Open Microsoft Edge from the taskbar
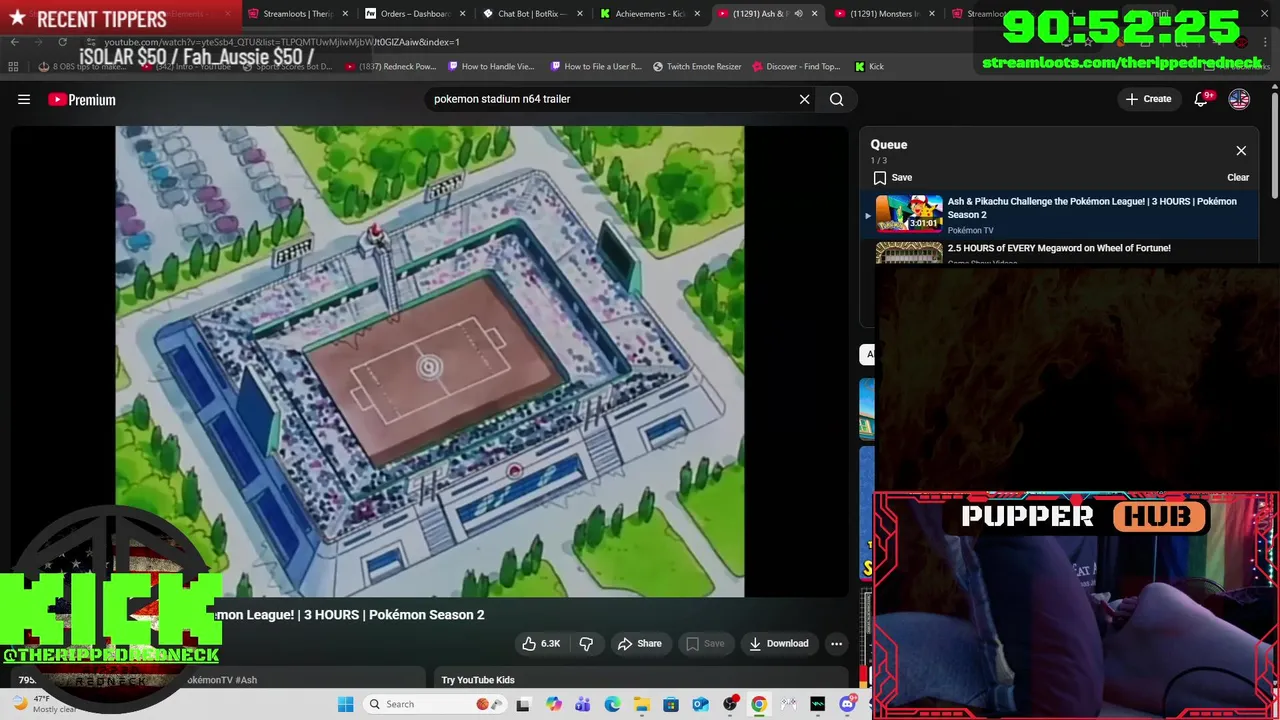The height and width of the screenshot is (720, 1280). (x=612, y=704)
